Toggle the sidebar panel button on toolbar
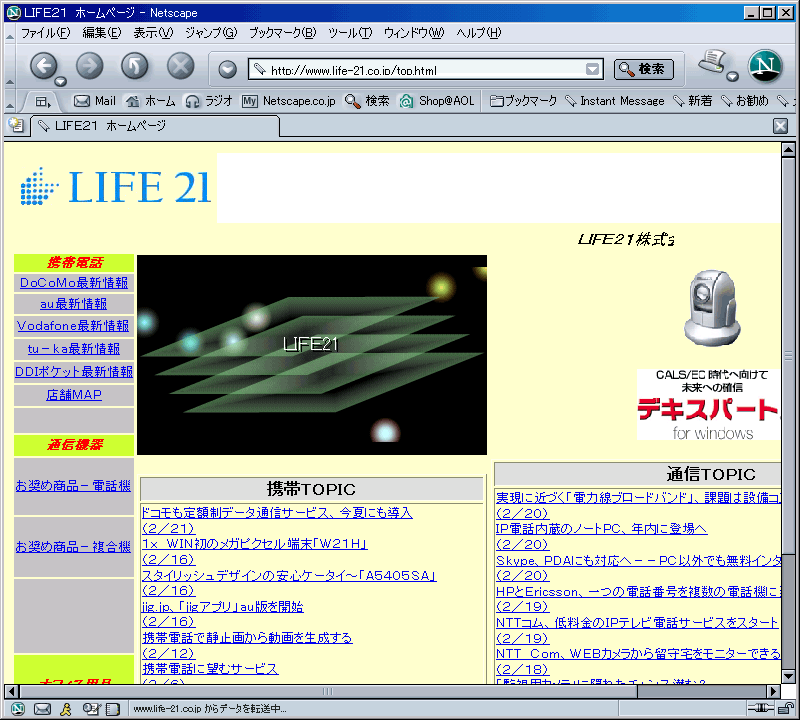Image resolution: width=800 pixels, height=720 pixels. point(43,102)
